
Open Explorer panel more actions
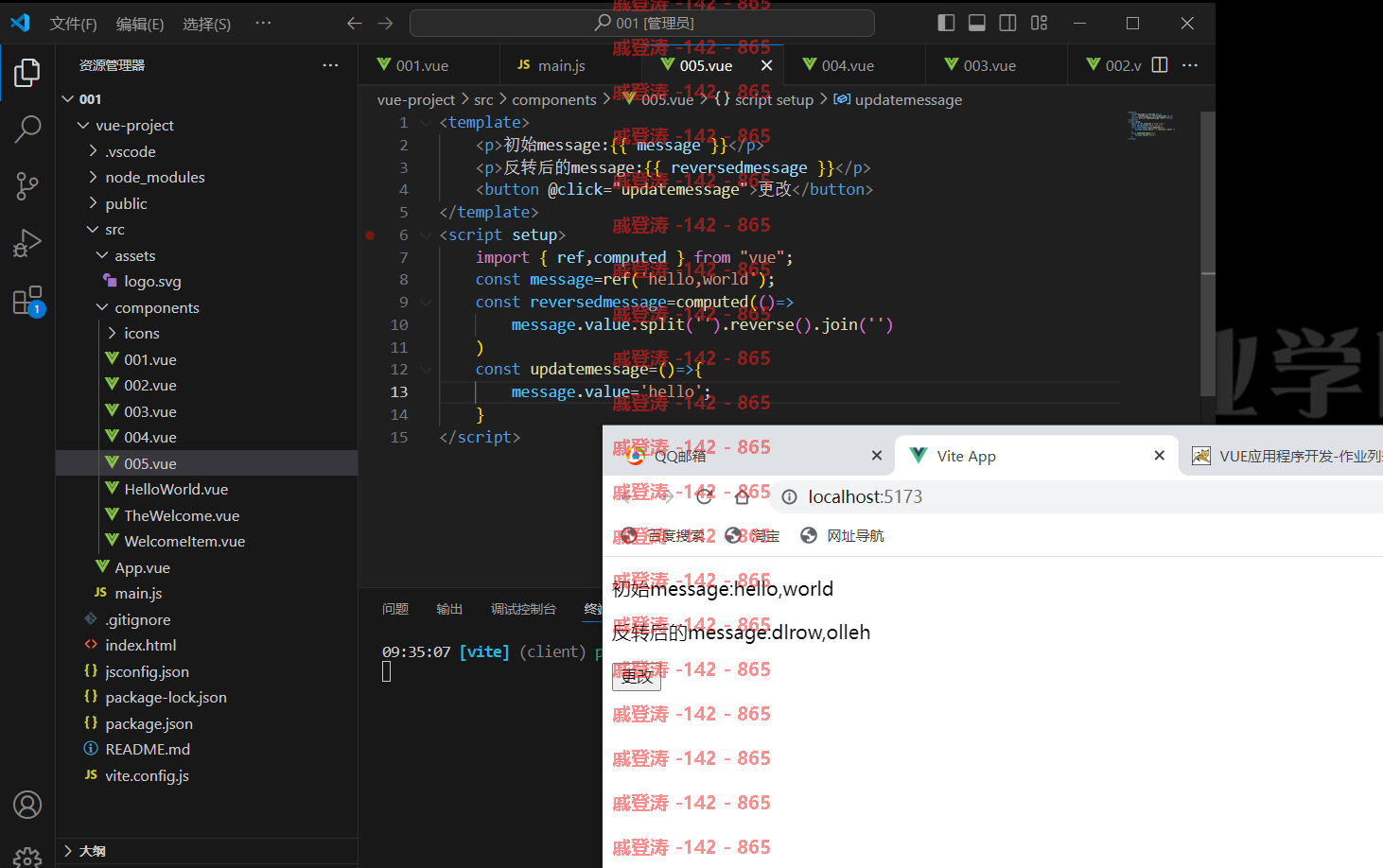330,65
